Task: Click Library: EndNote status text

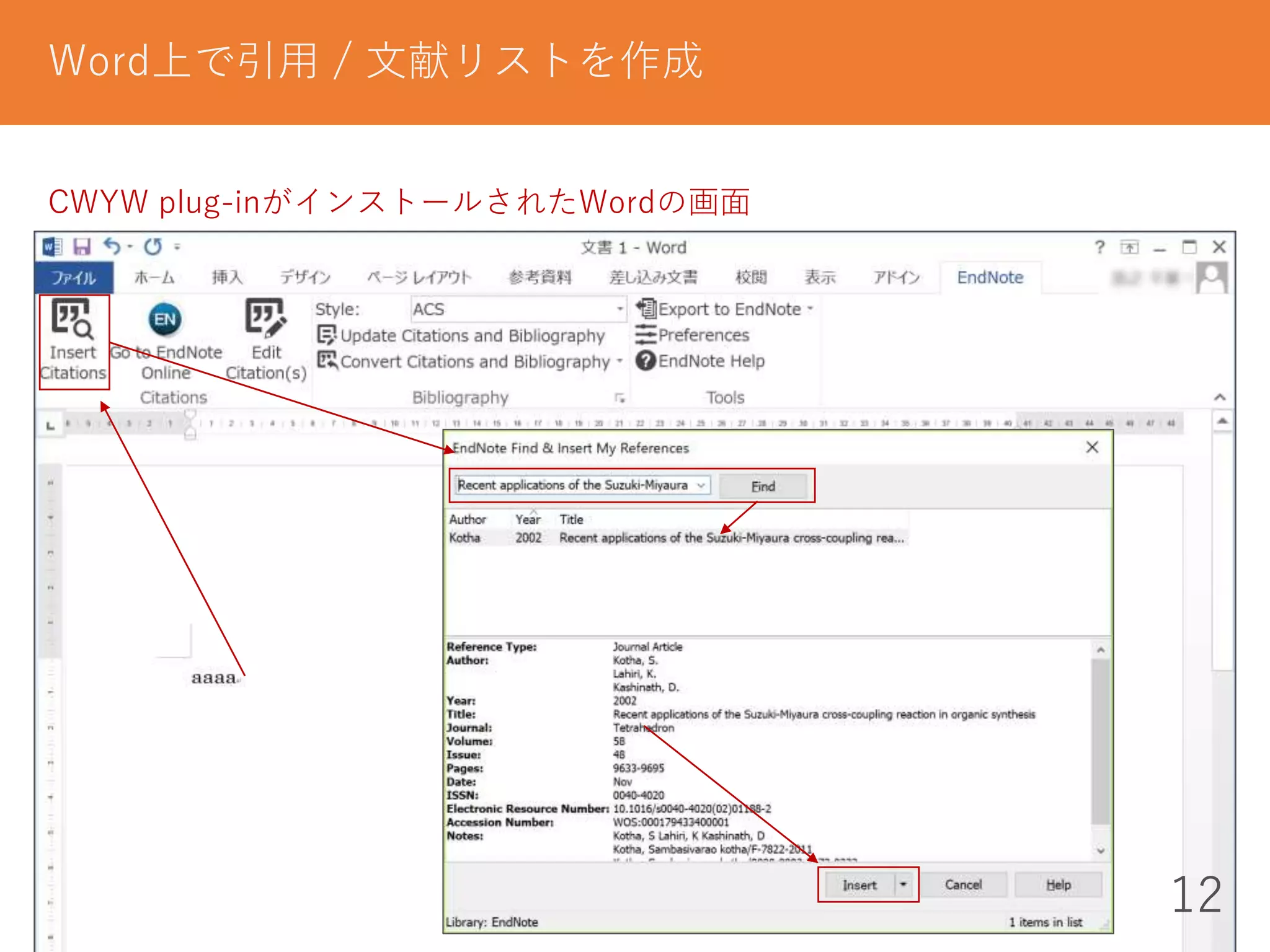Action: pos(492,922)
